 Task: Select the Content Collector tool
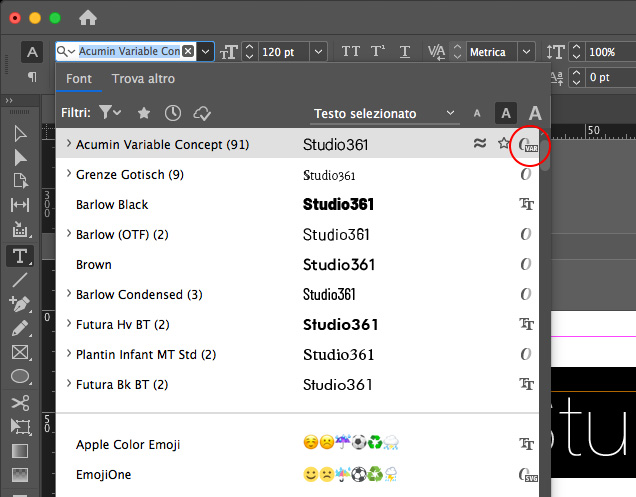coord(20,229)
